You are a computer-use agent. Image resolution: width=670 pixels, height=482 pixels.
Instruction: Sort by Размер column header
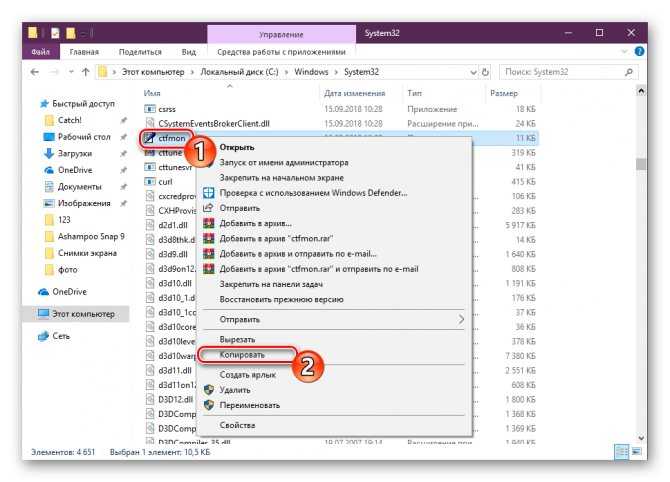[x=504, y=93]
